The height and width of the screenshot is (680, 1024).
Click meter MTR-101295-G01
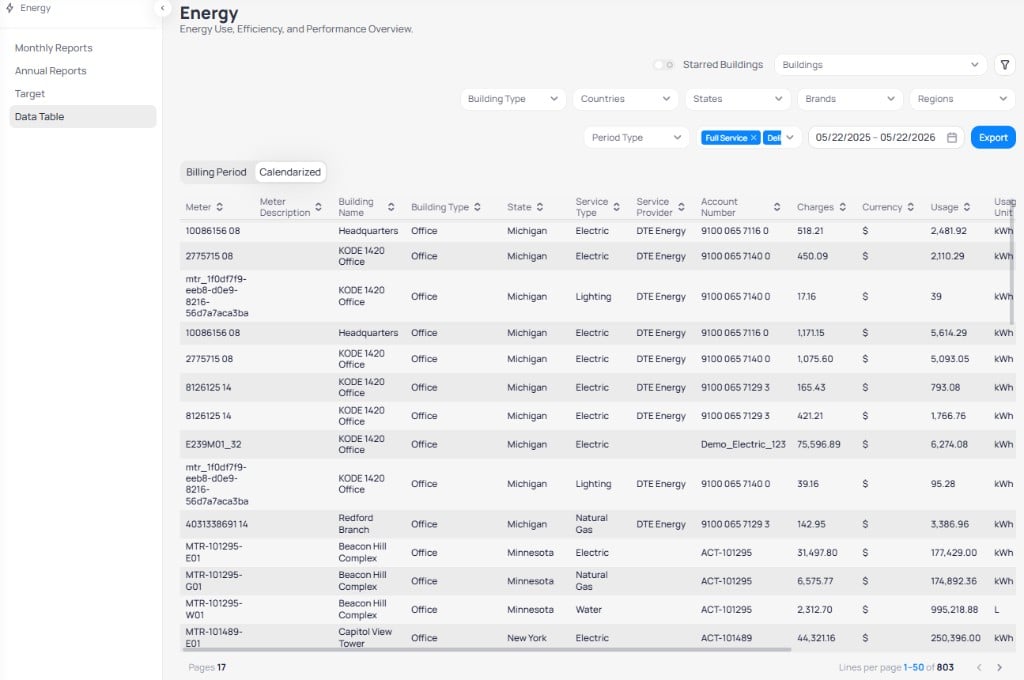(x=214, y=581)
